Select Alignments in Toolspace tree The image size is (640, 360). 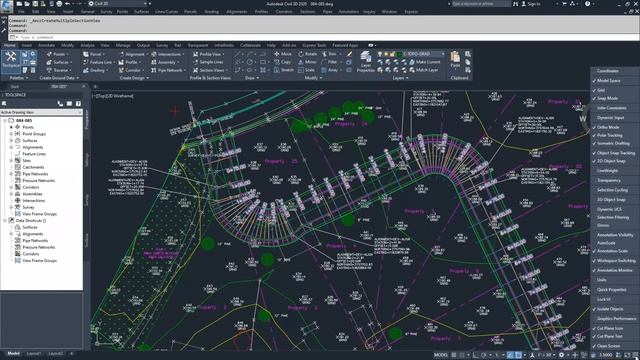[32, 147]
